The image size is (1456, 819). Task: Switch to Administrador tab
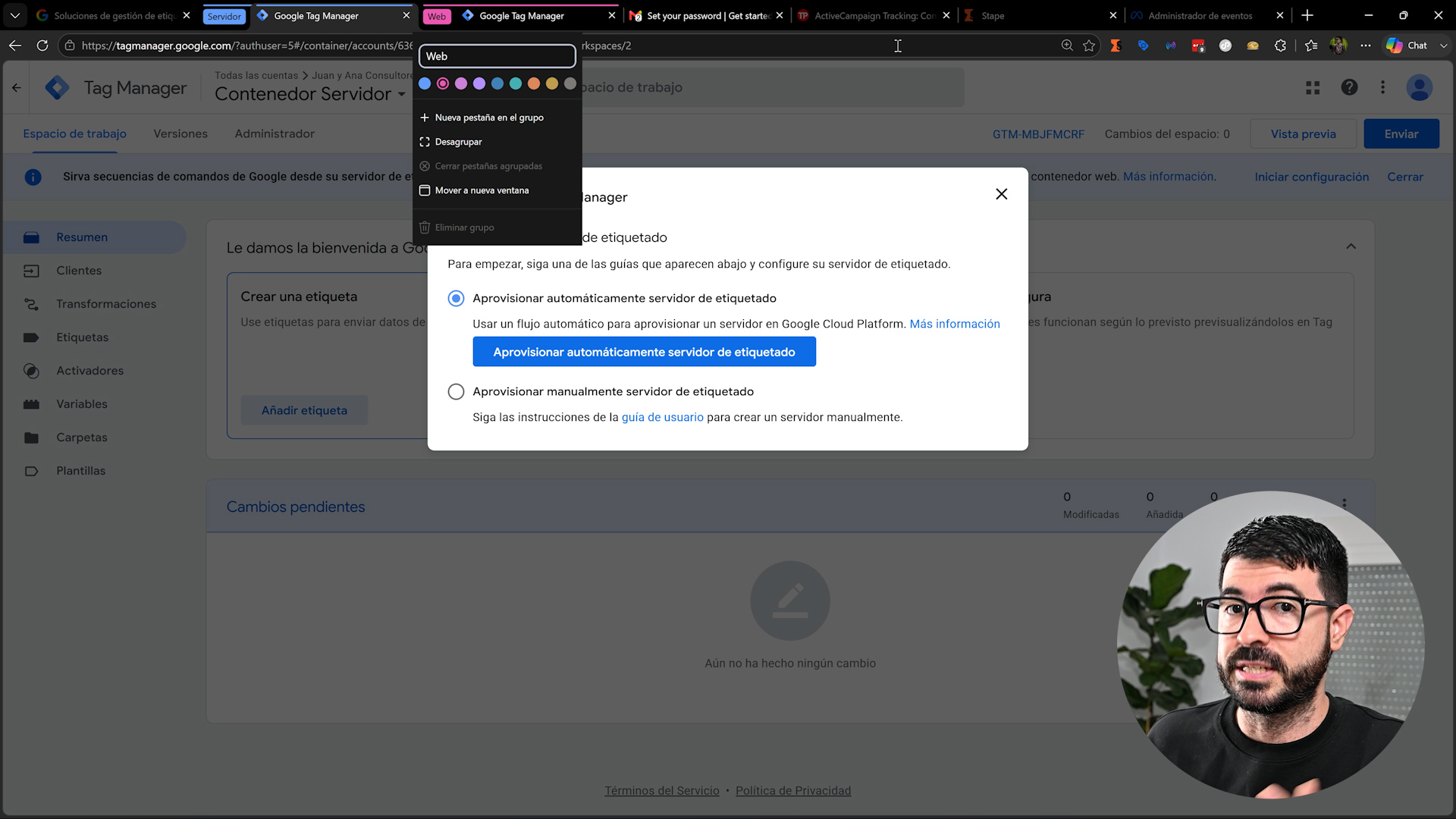click(275, 133)
